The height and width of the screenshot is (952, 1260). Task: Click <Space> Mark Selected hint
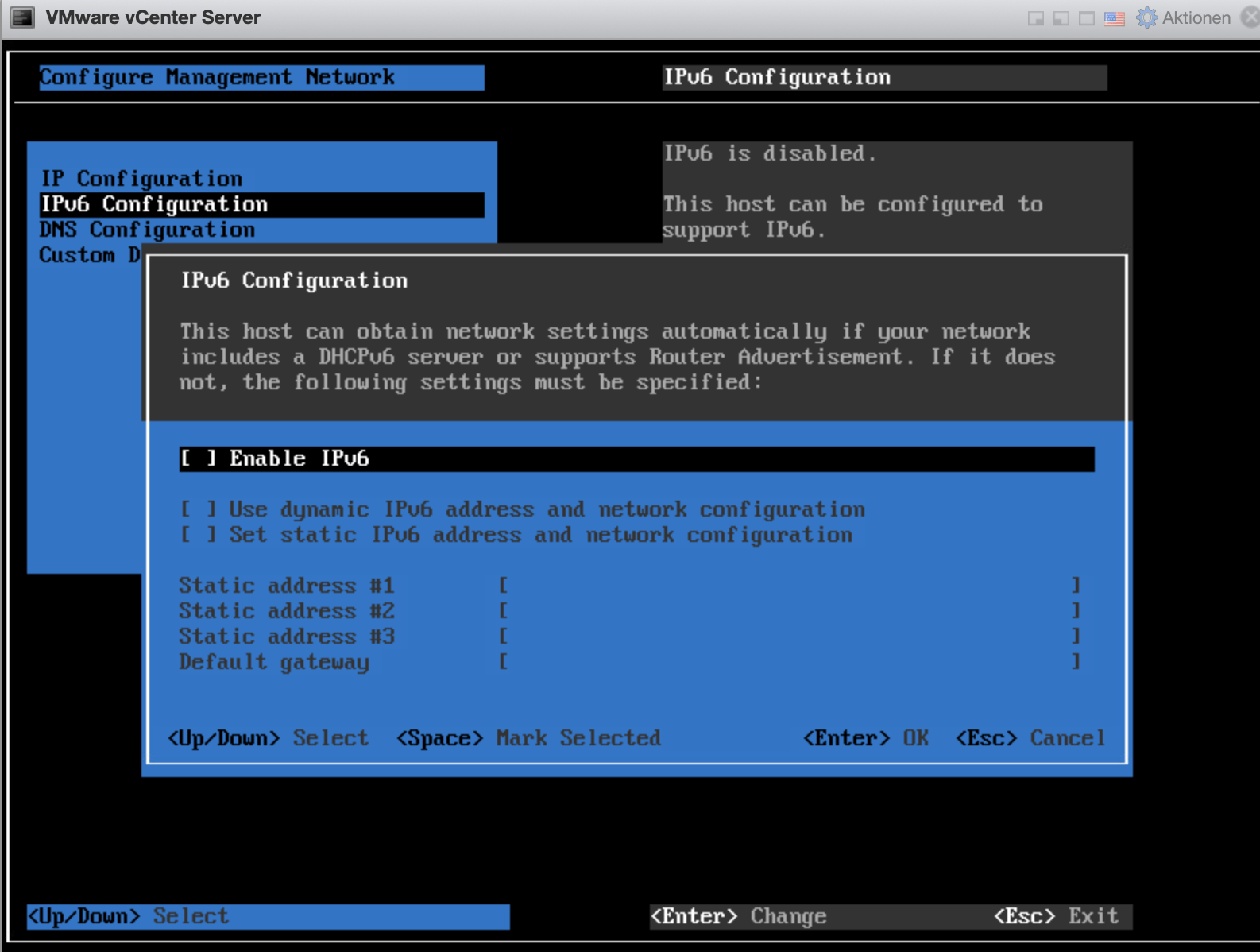tap(528, 738)
